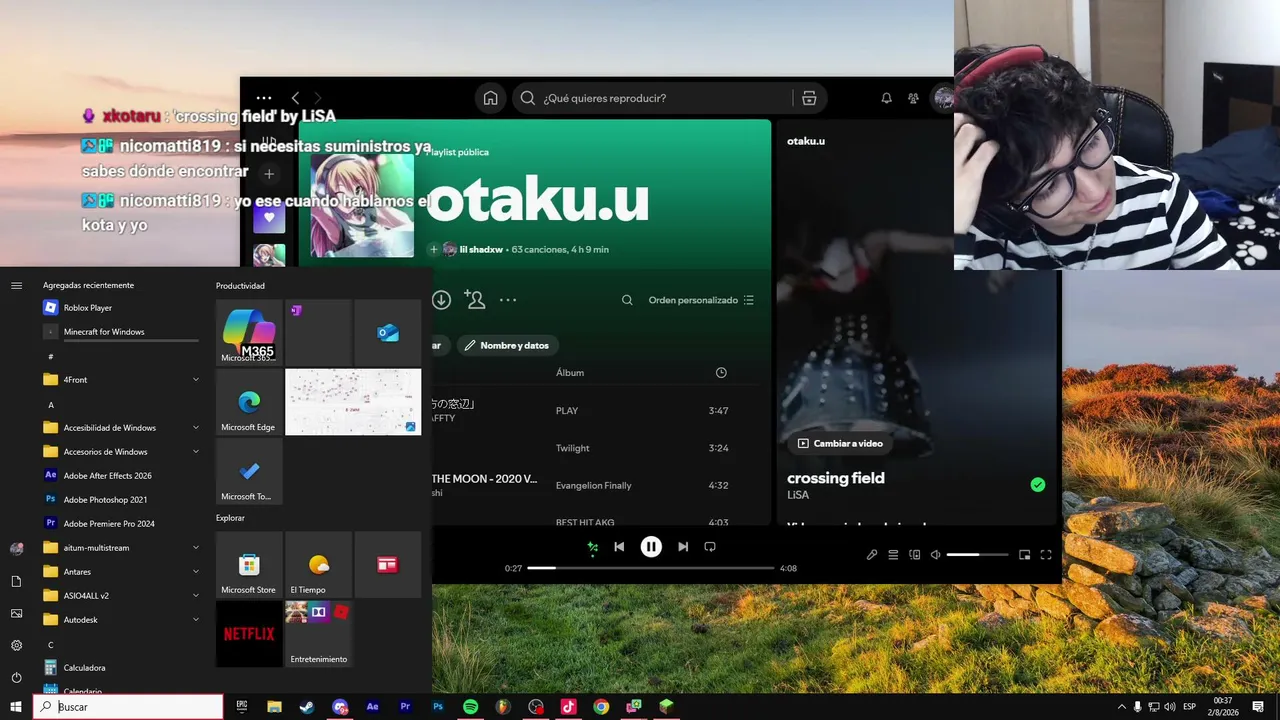Open Google Chrome from the taskbar

click(601, 707)
